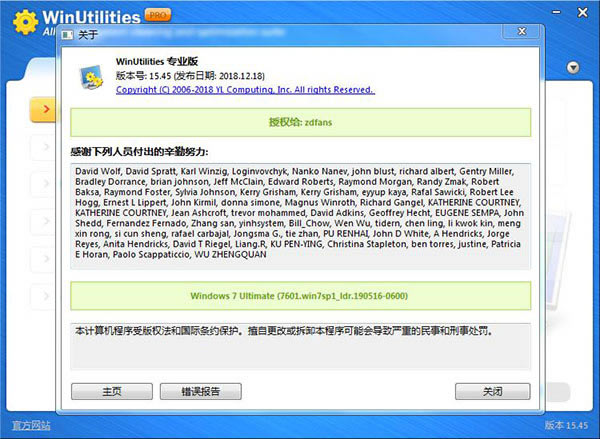Click the PRO badge beside WinUtilities title
The height and width of the screenshot is (439, 600).
point(158,15)
